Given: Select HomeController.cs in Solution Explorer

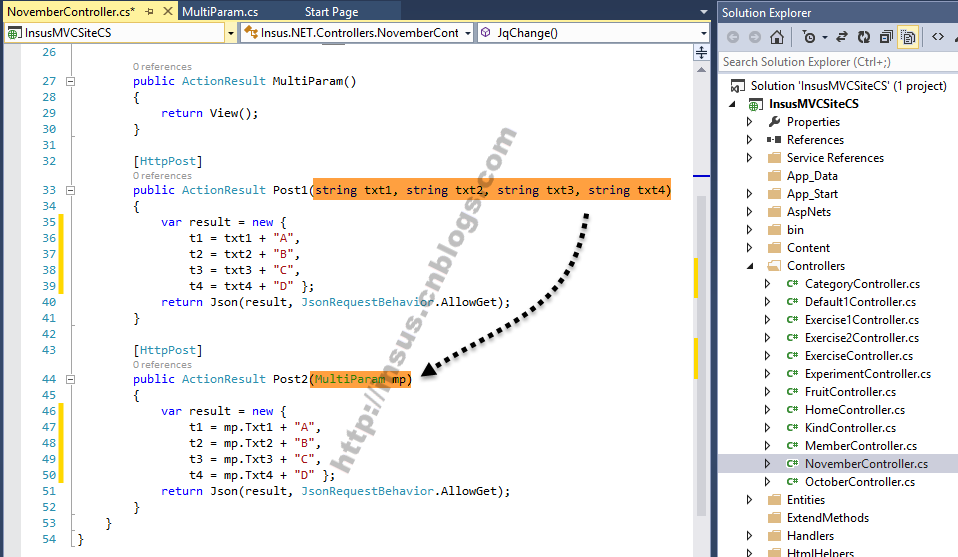Looking at the screenshot, I should coord(854,410).
